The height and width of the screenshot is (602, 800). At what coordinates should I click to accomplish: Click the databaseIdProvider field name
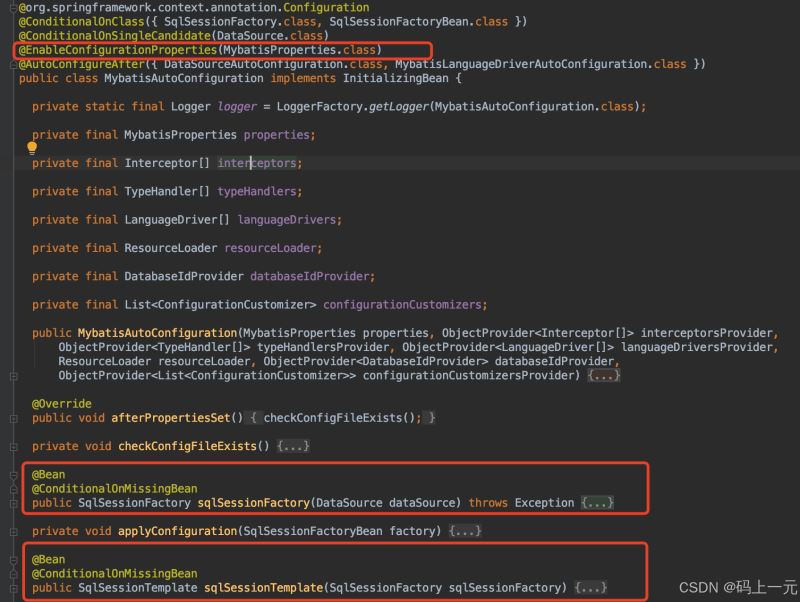(x=310, y=277)
